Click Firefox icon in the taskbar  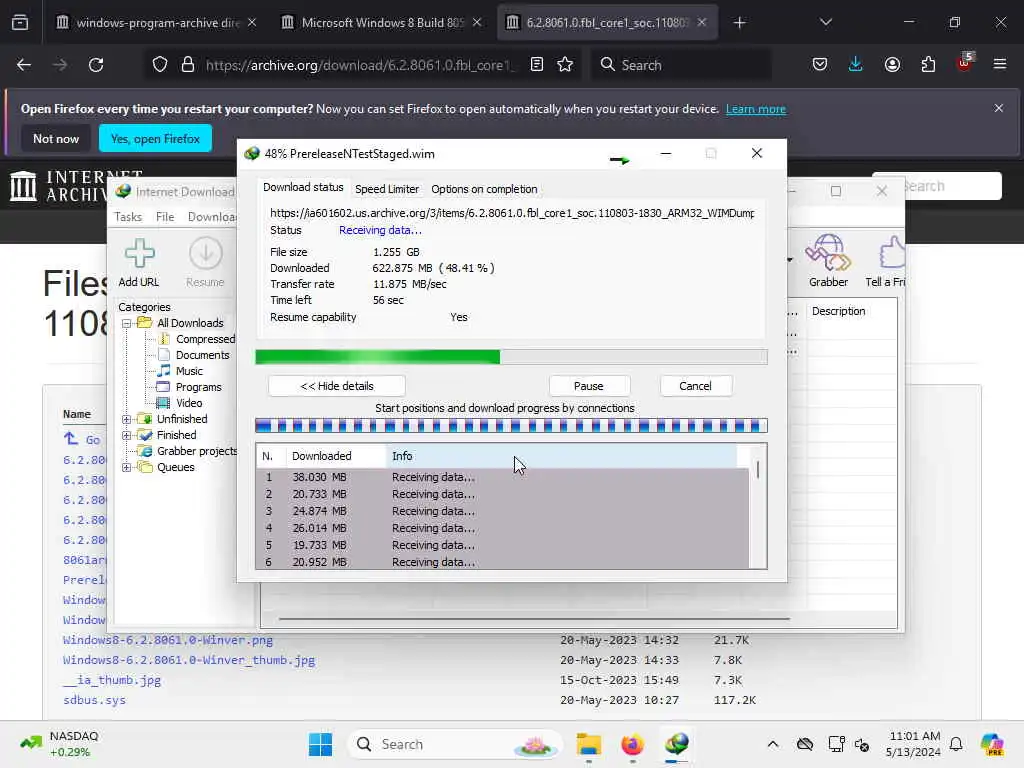[632, 744]
